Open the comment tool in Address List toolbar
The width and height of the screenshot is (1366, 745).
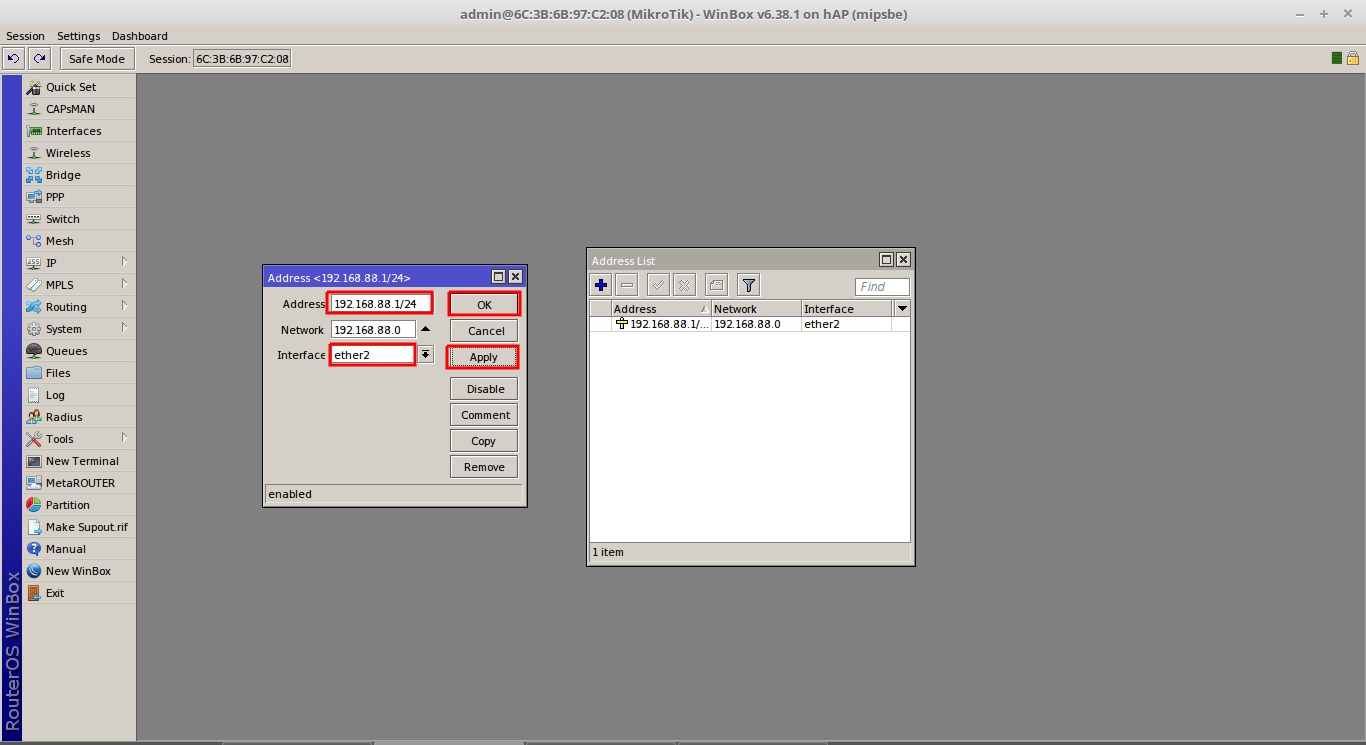[716, 284]
